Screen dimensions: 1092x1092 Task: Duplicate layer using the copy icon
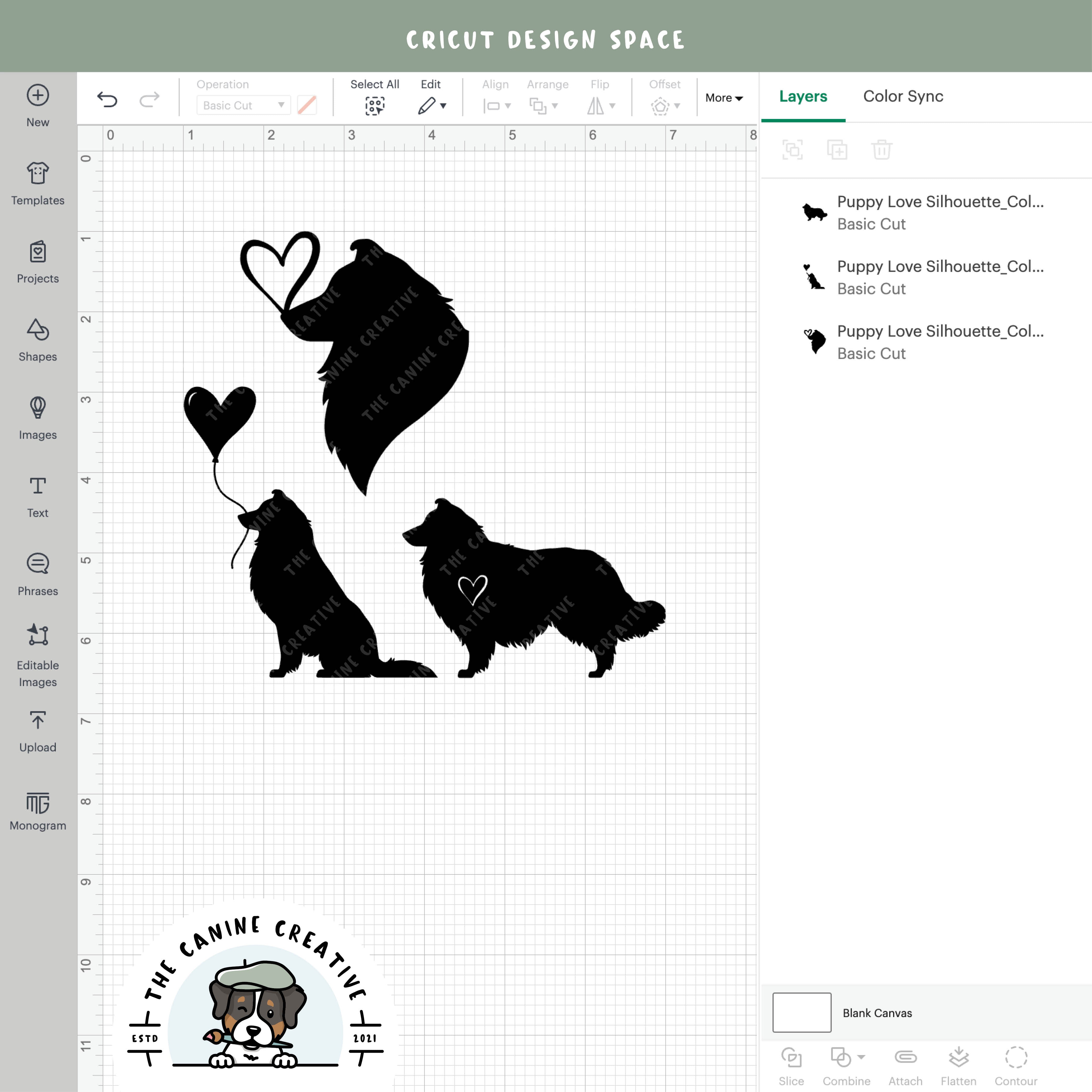[837, 150]
